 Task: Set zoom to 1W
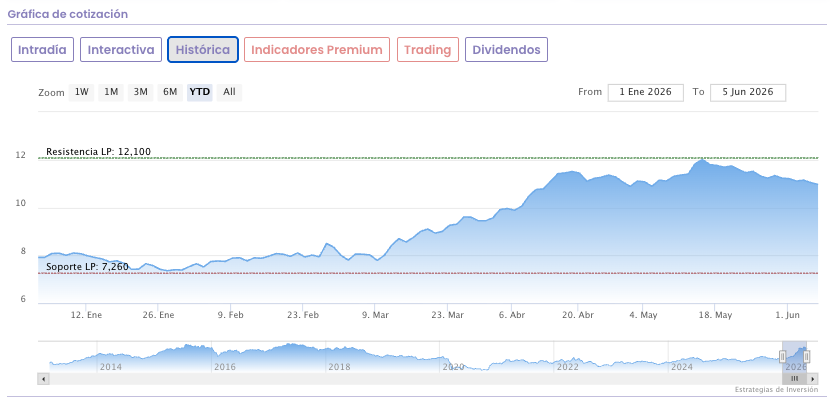pyautogui.click(x=81, y=92)
